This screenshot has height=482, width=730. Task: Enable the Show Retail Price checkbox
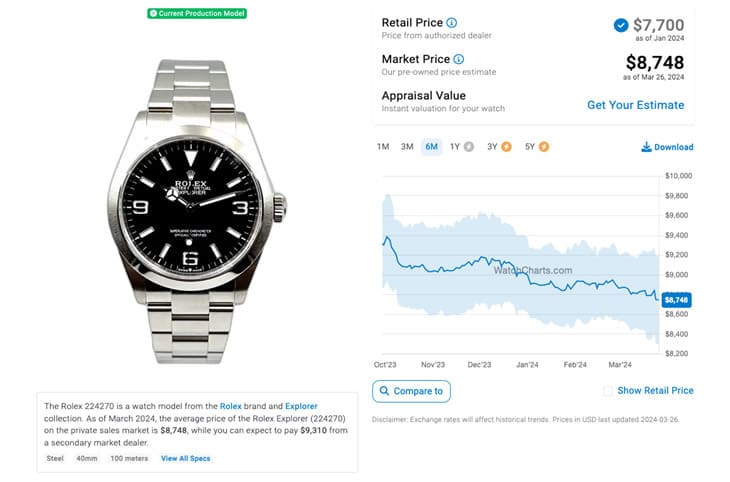pos(608,391)
